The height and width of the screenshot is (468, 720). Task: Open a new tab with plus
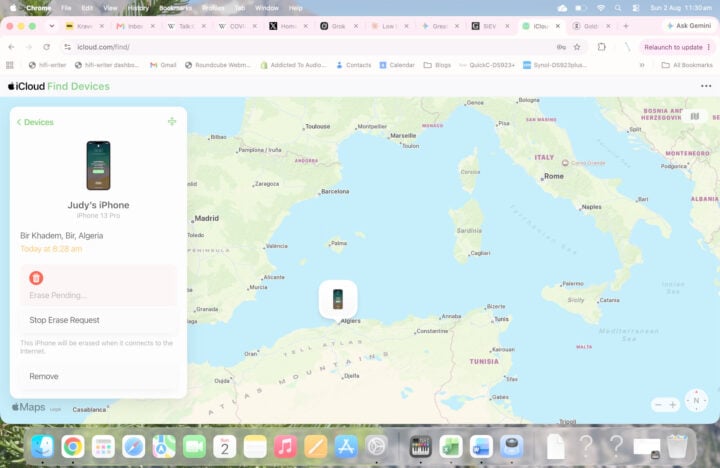626,26
